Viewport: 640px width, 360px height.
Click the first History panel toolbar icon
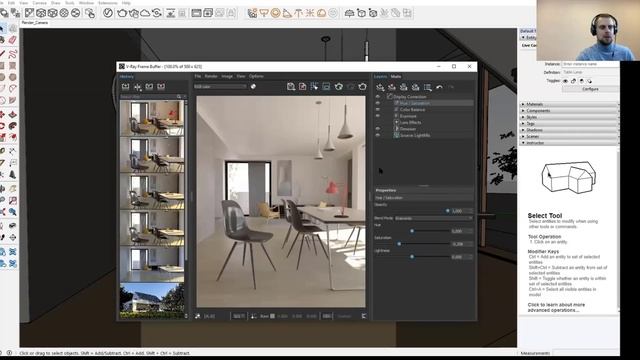pos(125,87)
